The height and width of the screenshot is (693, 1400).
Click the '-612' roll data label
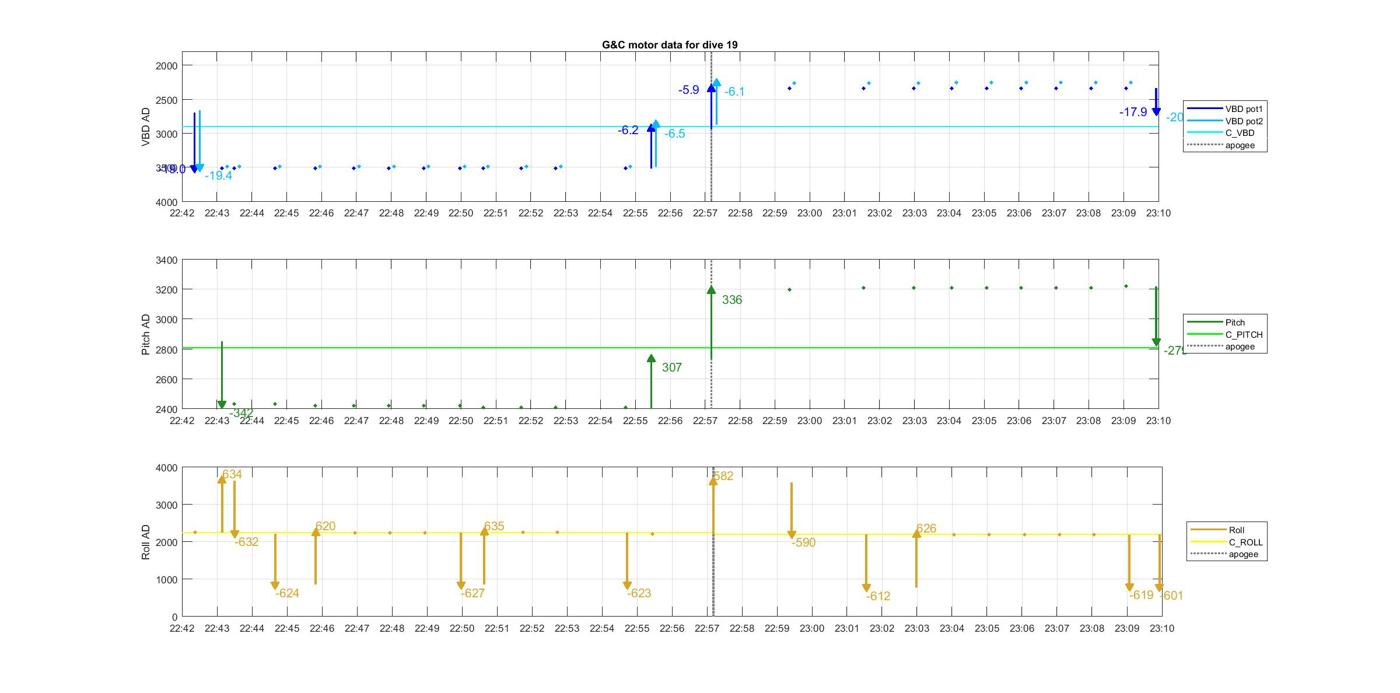[878, 596]
